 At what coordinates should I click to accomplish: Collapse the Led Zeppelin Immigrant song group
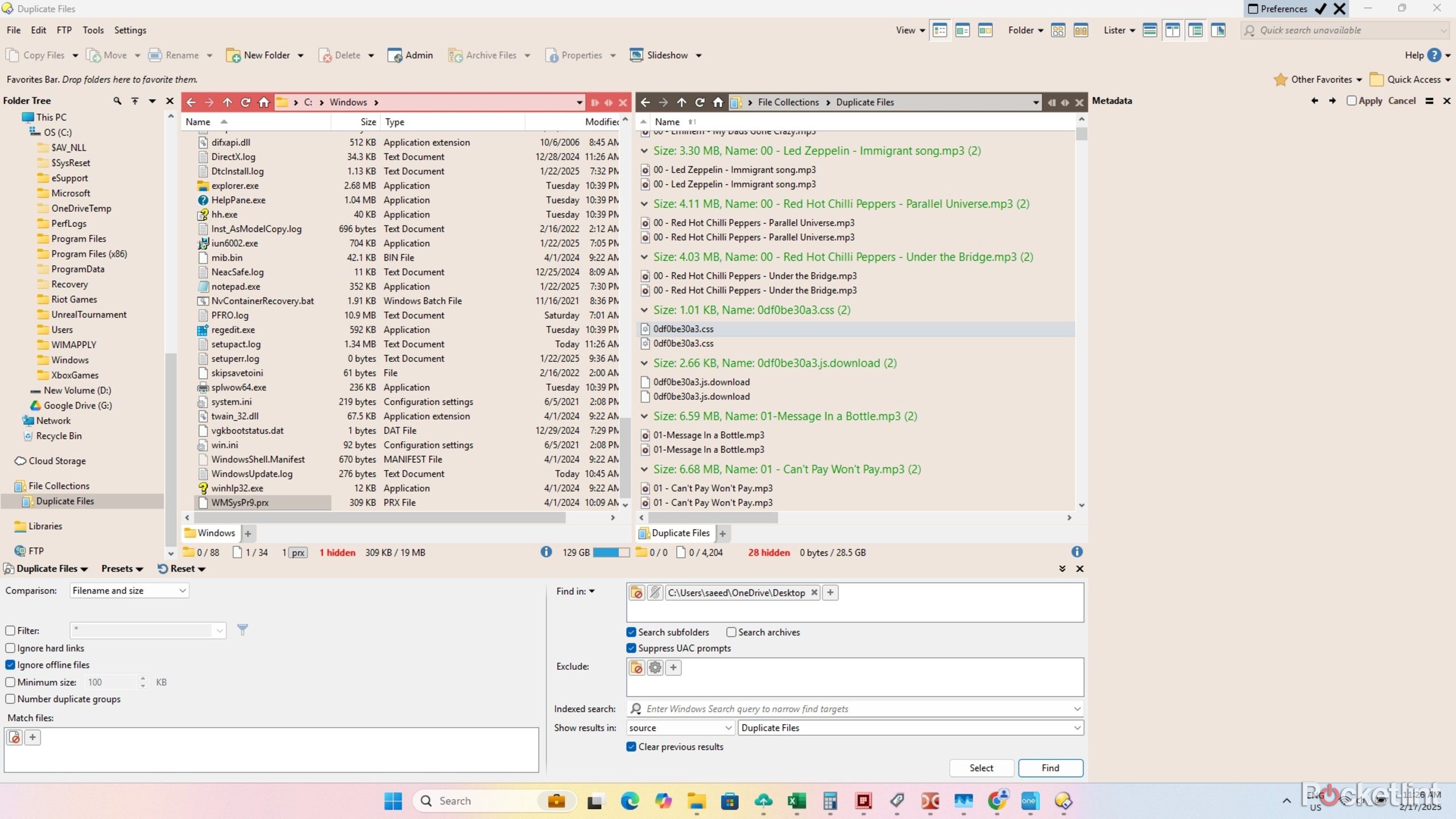click(x=644, y=151)
